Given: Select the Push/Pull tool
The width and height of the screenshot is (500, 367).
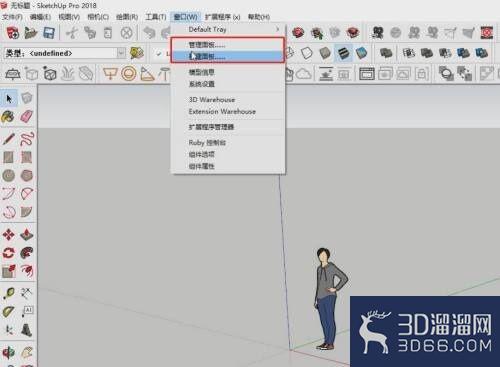Looking at the screenshot, I should pos(27,234).
